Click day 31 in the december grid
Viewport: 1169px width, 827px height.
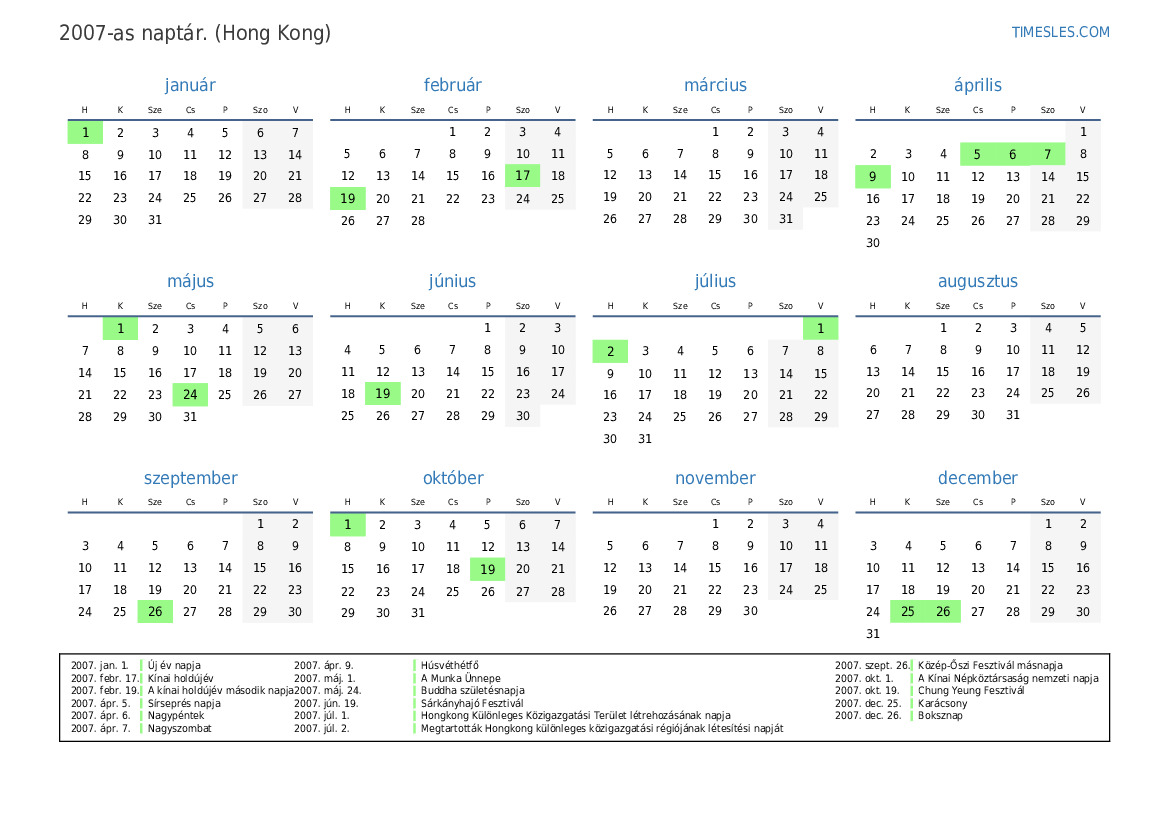[x=872, y=634]
